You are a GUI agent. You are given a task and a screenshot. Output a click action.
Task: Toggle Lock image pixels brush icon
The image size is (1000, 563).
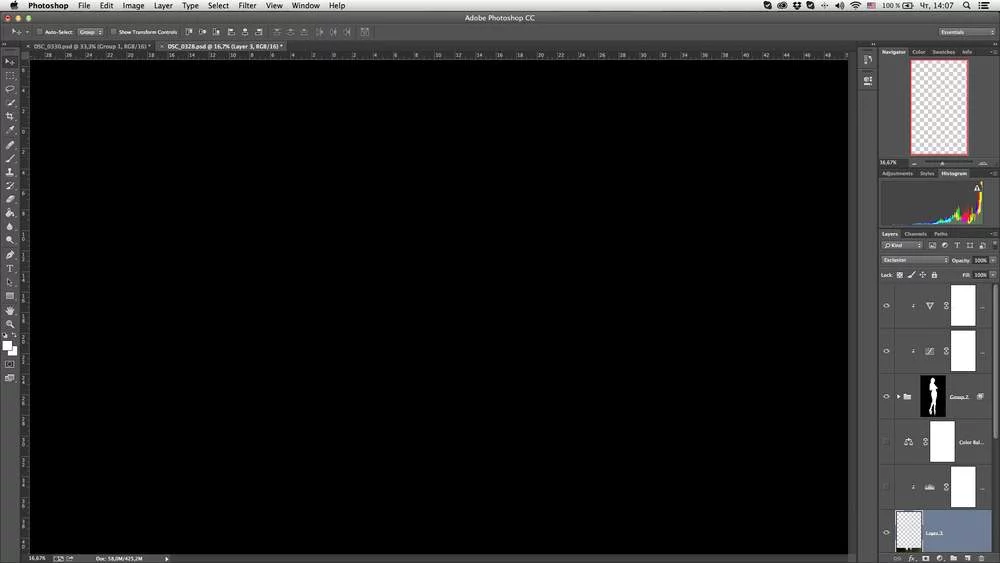click(x=911, y=275)
